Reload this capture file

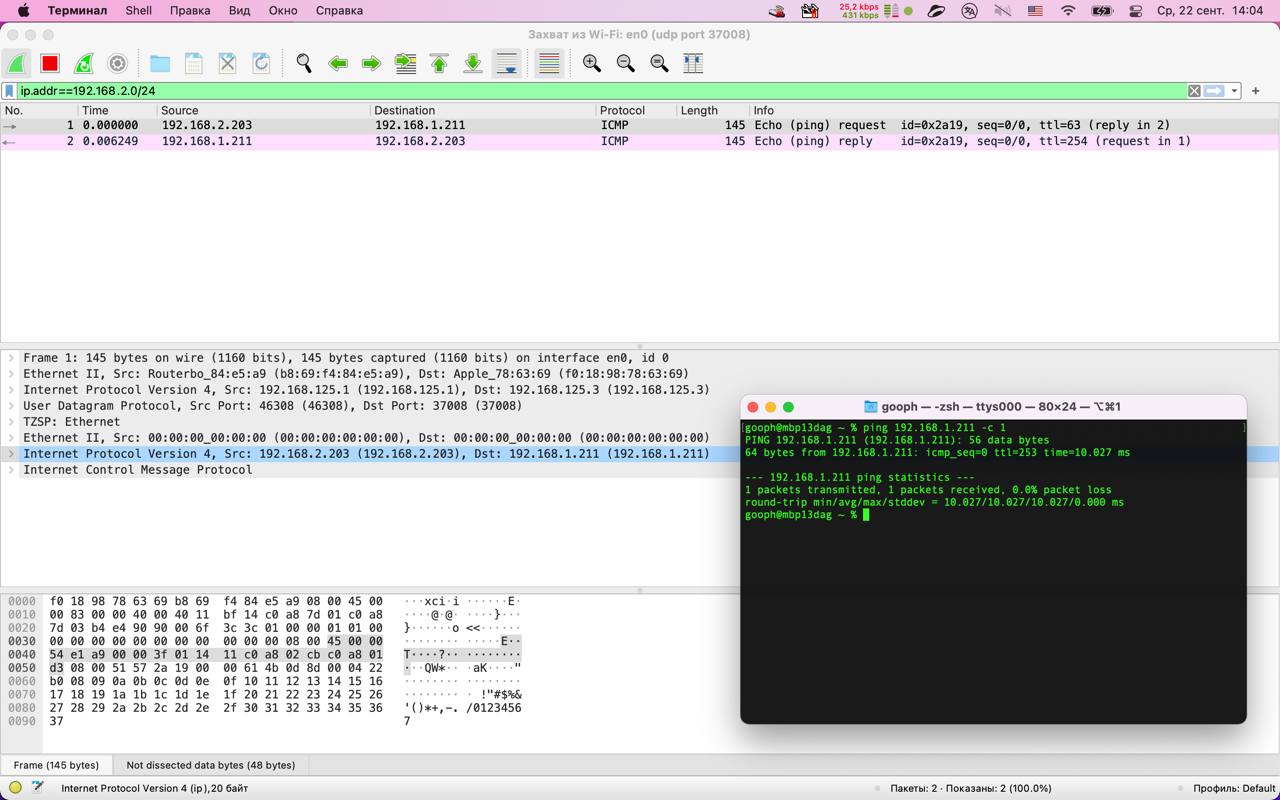pos(261,63)
